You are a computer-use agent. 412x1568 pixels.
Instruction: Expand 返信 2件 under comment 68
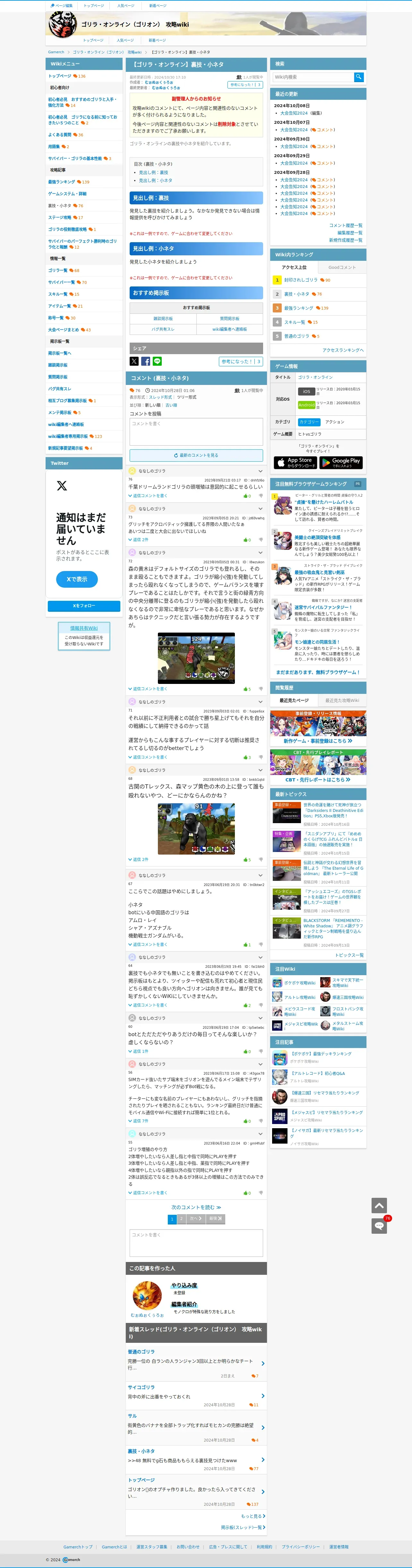tap(138, 859)
